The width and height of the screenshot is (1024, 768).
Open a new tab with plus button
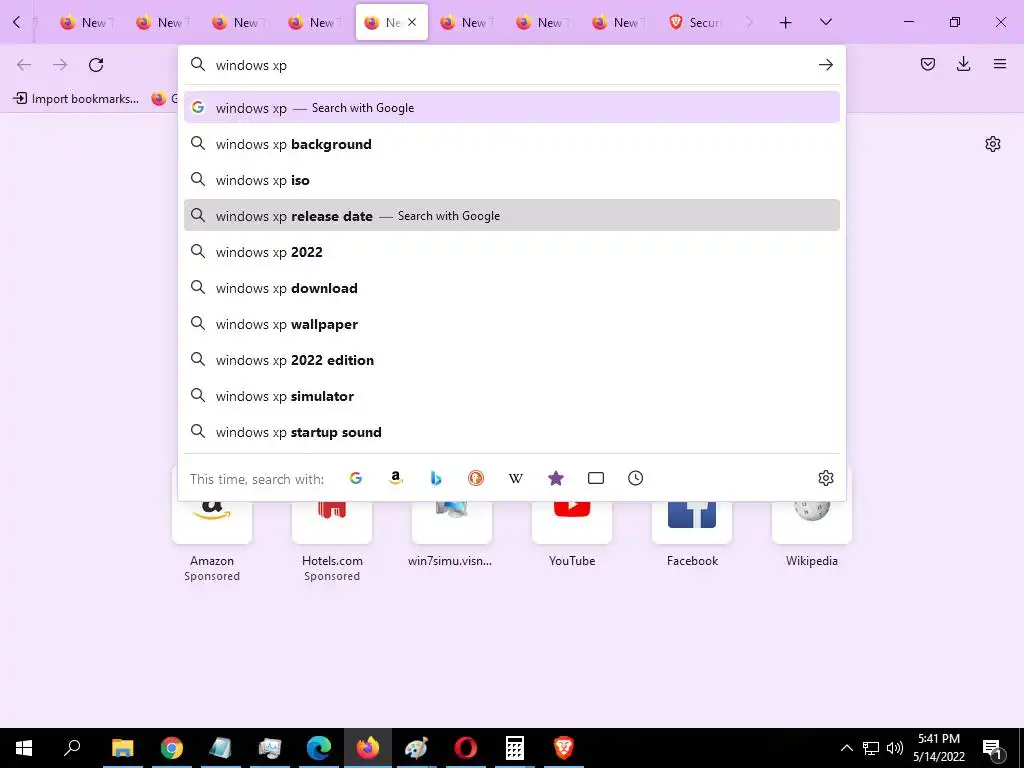(x=786, y=22)
